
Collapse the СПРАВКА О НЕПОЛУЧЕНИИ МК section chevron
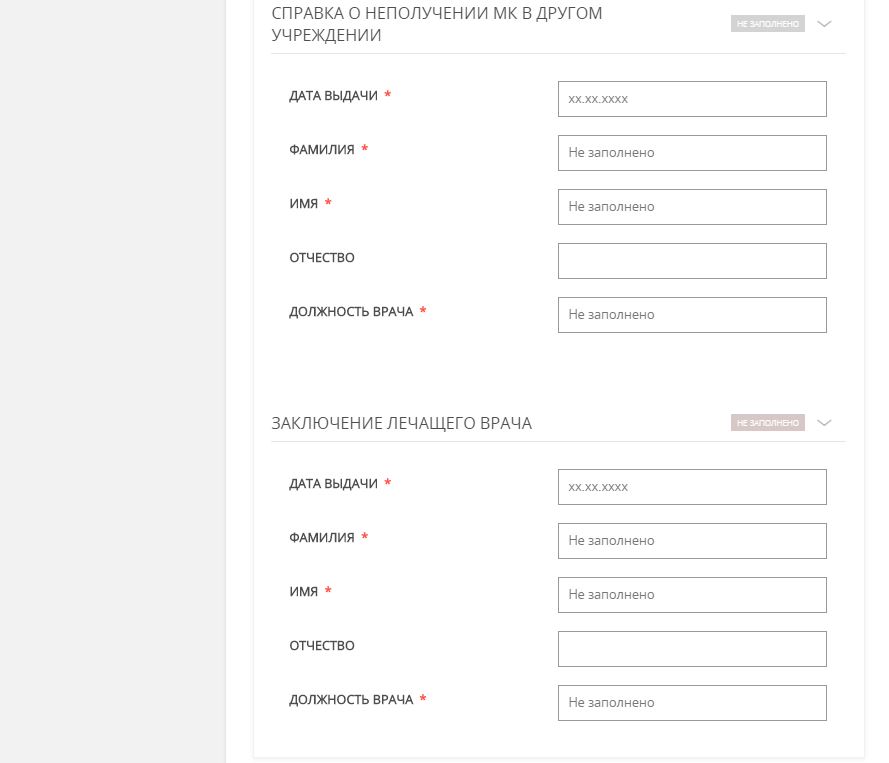tap(824, 24)
